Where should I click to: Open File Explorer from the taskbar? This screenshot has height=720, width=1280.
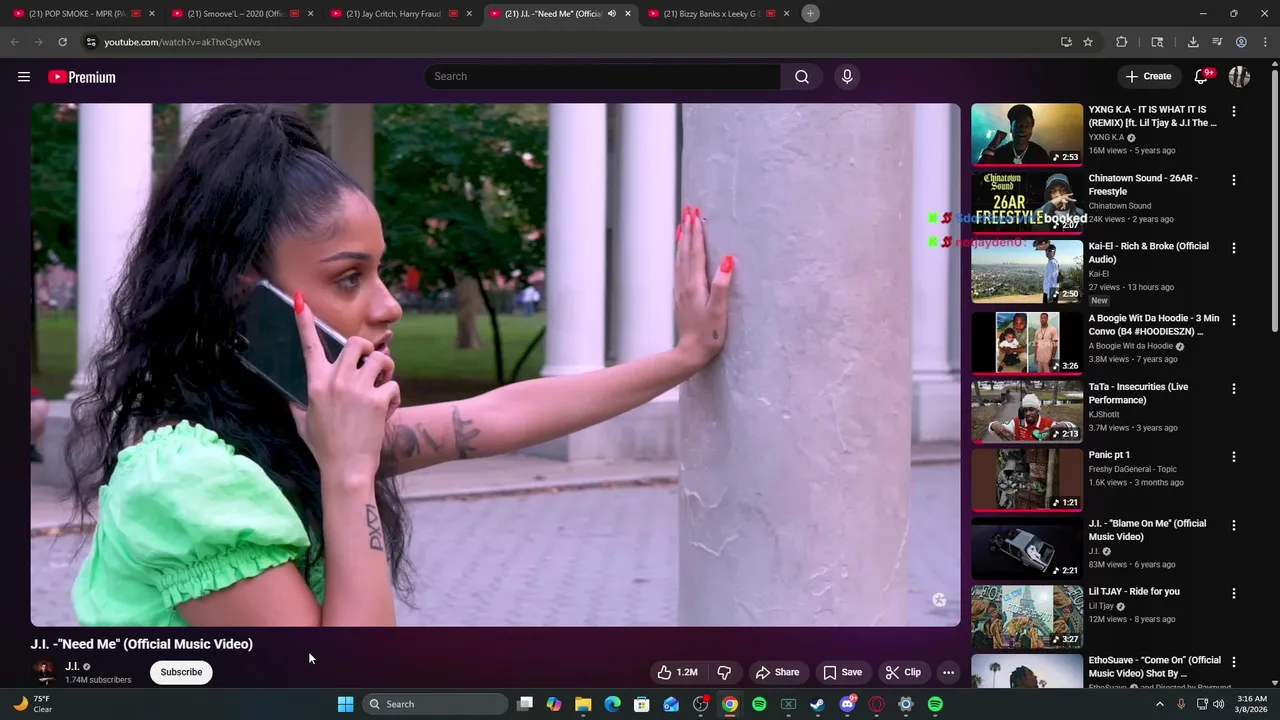(x=583, y=704)
